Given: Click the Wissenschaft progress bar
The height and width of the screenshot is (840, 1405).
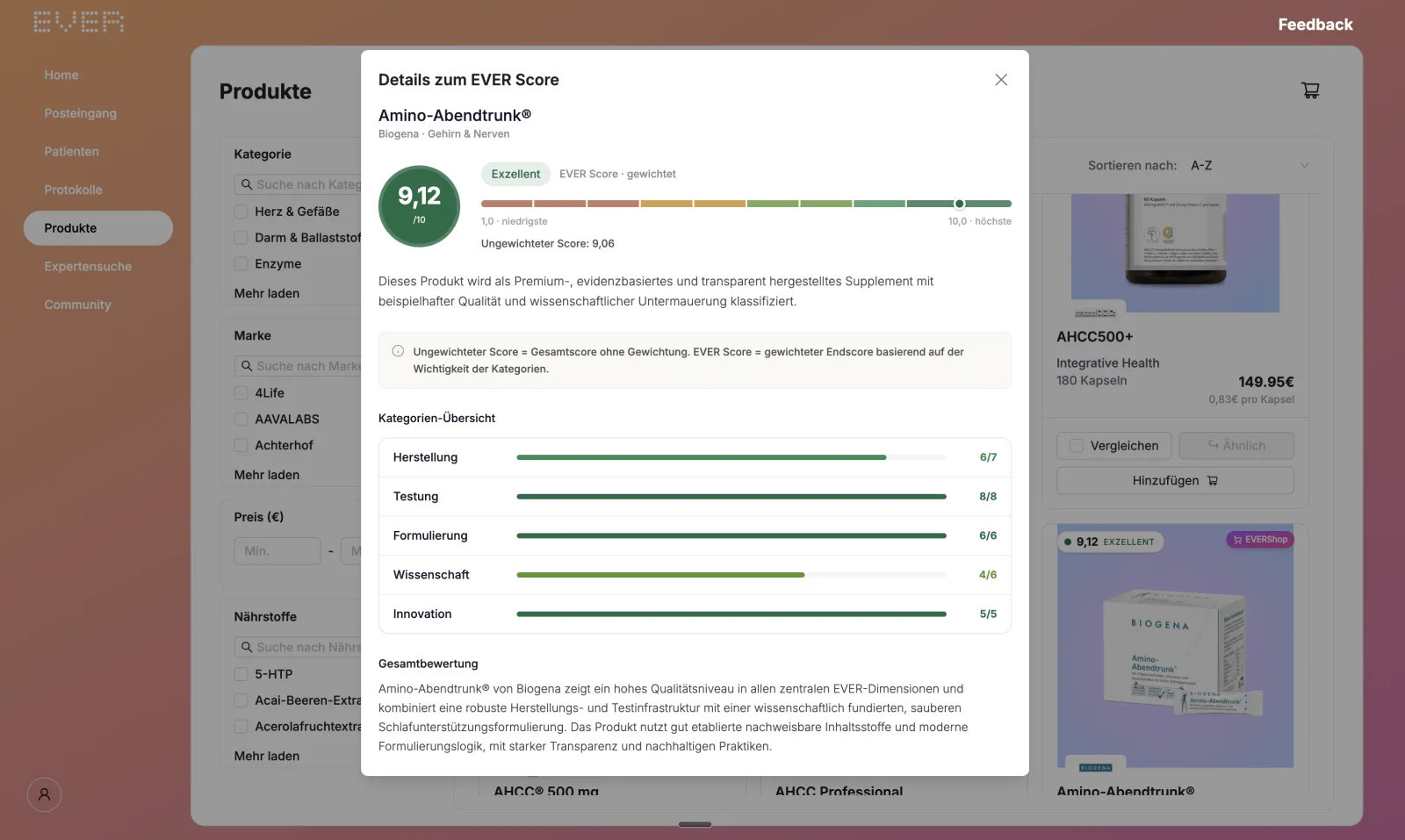Looking at the screenshot, I should pos(731,575).
